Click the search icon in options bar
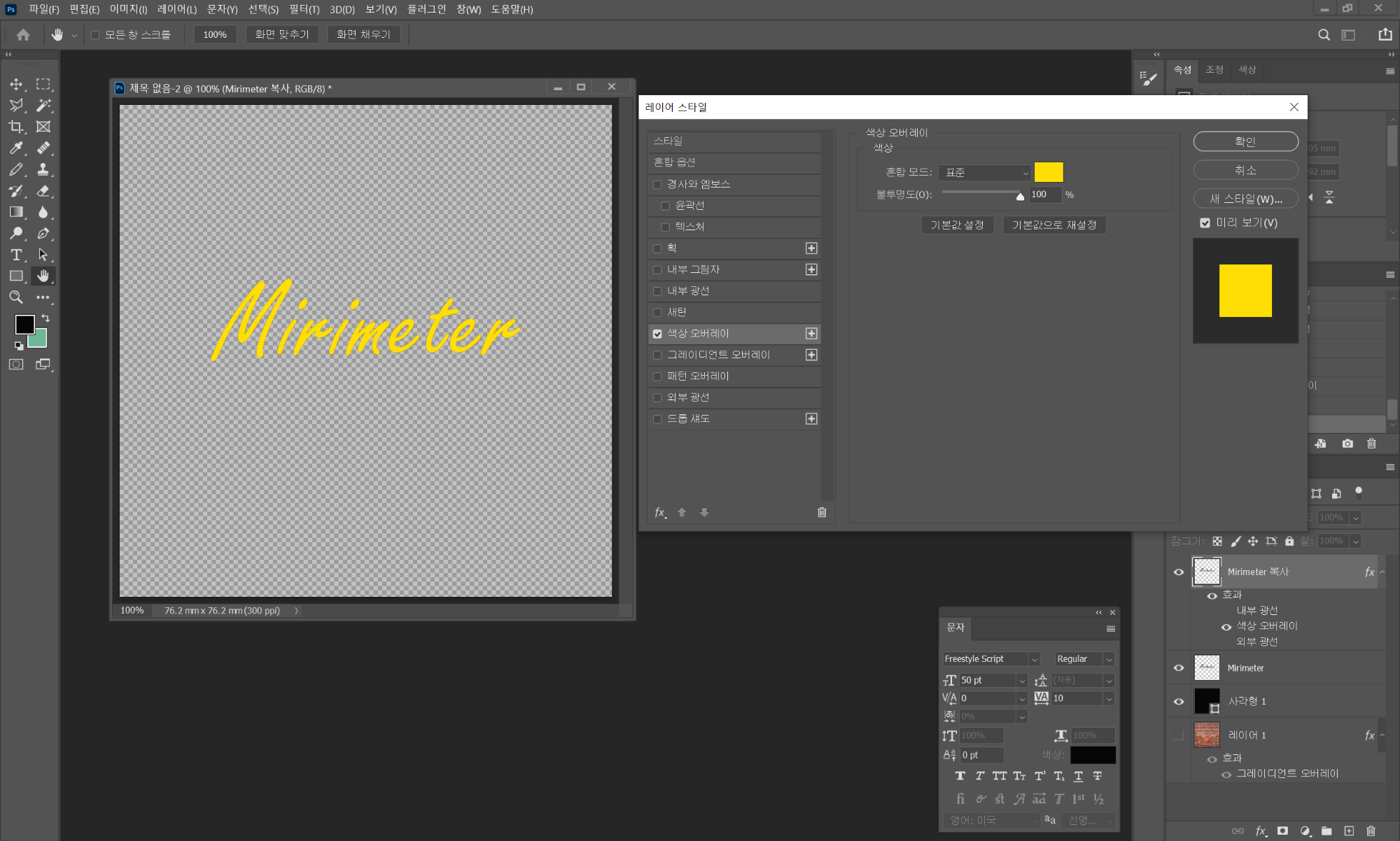Image resolution: width=1400 pixels, height=841 pixels. (x=1324, y=34)
